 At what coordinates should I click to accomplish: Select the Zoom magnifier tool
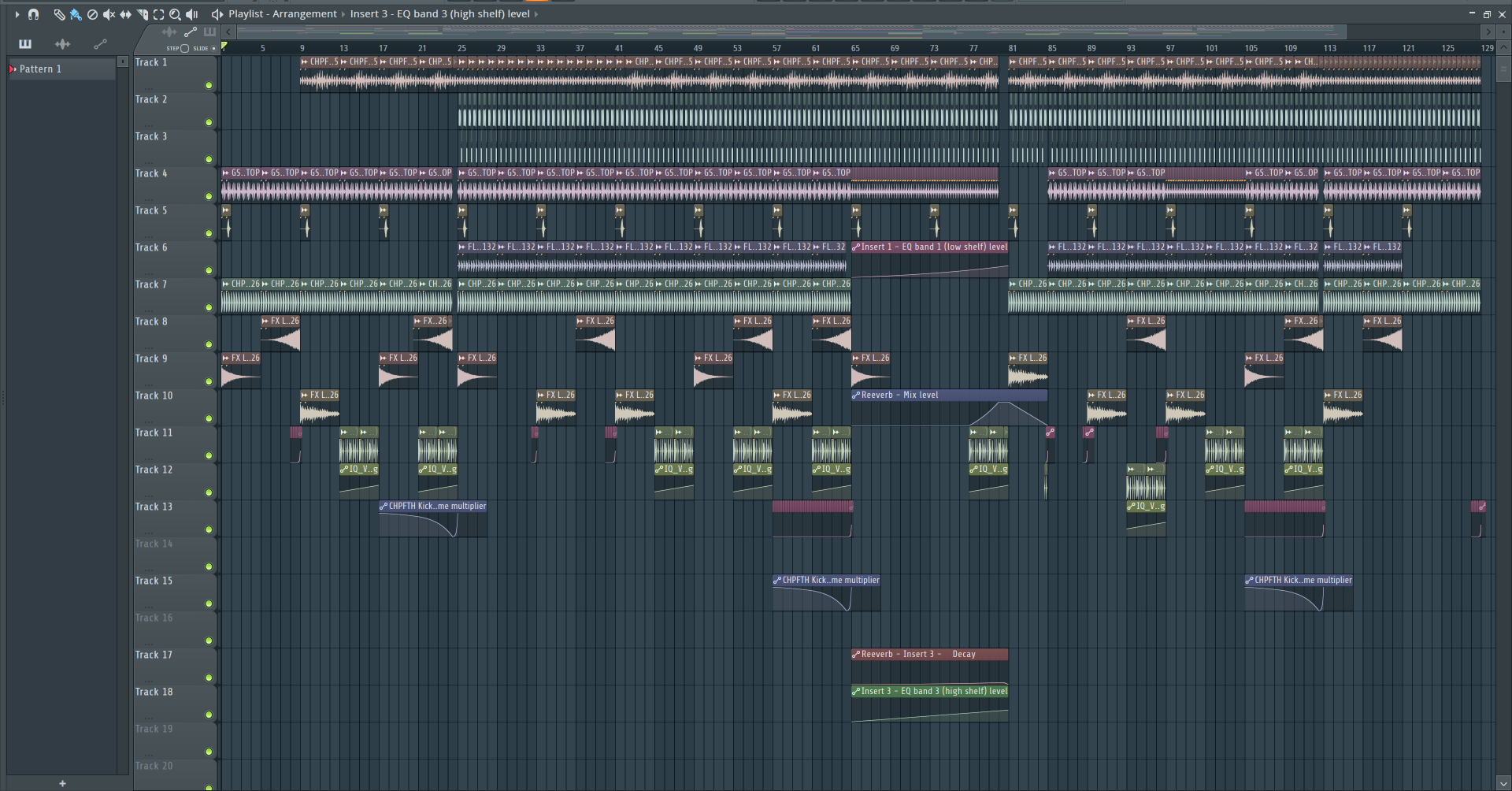coord(176,14)
